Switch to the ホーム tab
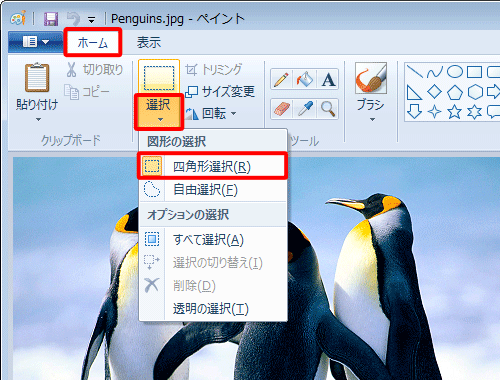This screenshot has height=380, width=500. click(x=93, y=42)
